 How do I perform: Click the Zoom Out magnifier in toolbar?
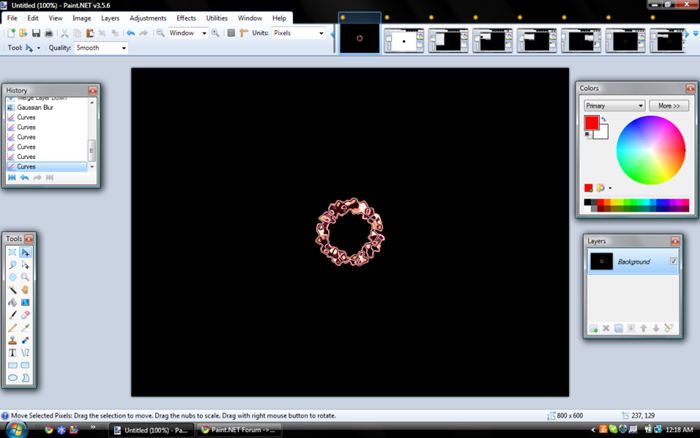[160, 33]
